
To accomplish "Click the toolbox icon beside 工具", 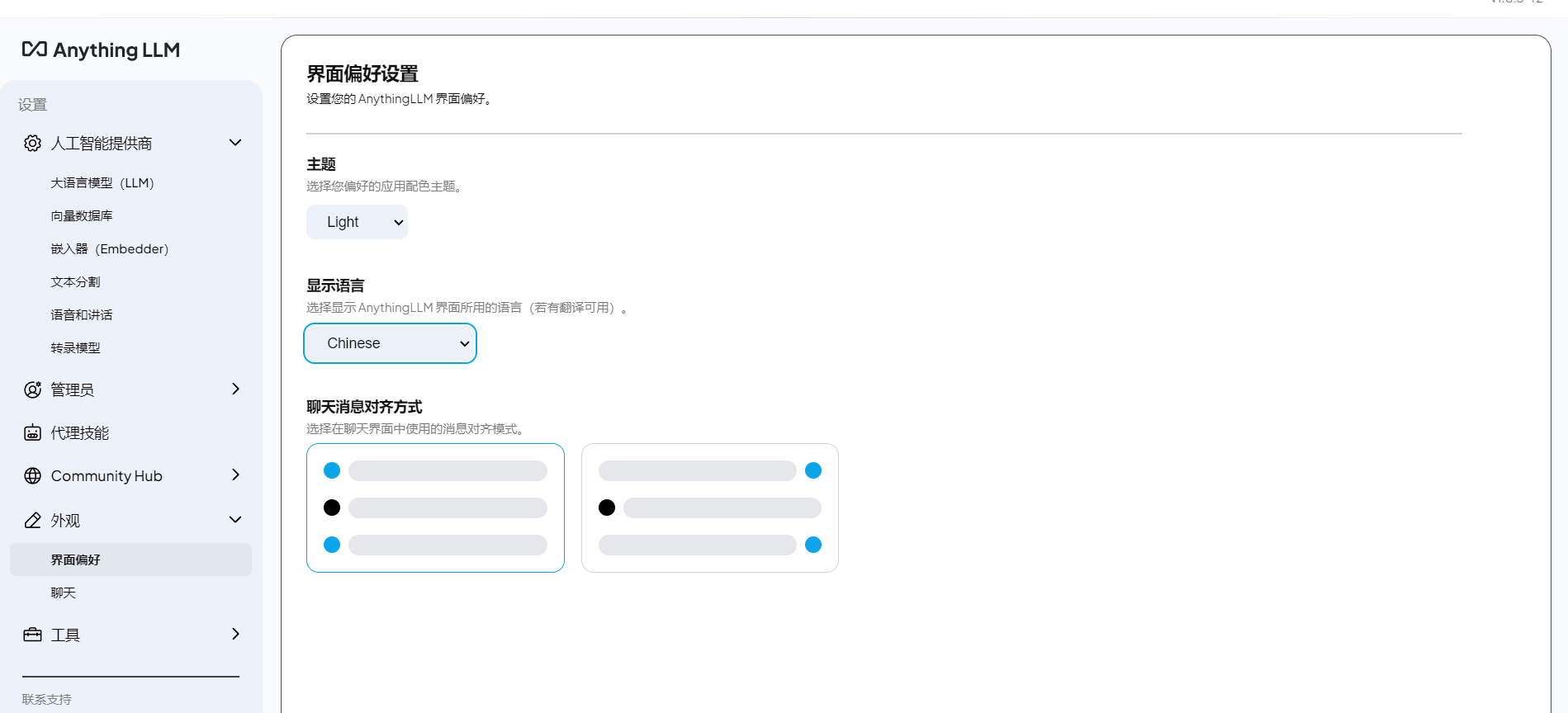I will click(32, 635).
